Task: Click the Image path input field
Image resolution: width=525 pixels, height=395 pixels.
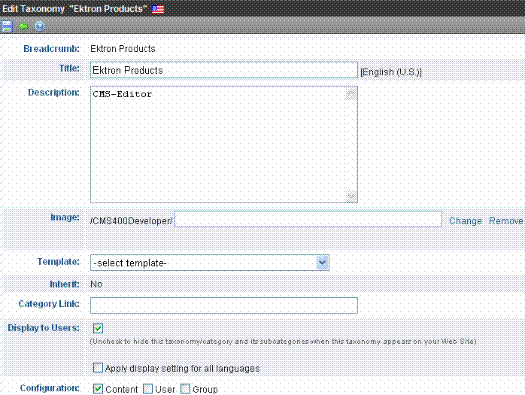Action: (308, 219)
